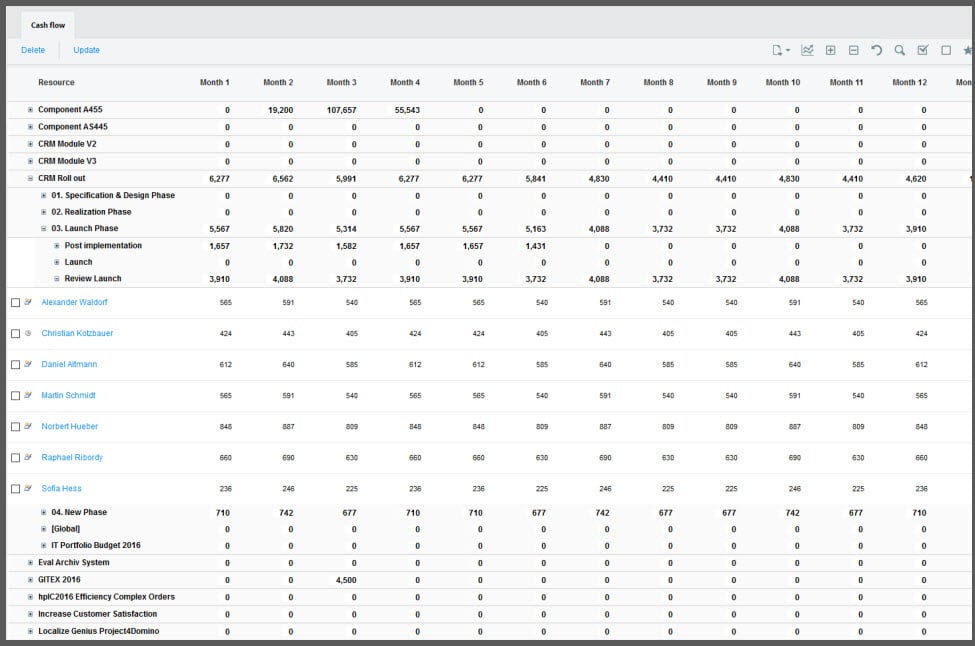
Task: Open the Daniel Altmann resource link
Action: coord(69,365)
